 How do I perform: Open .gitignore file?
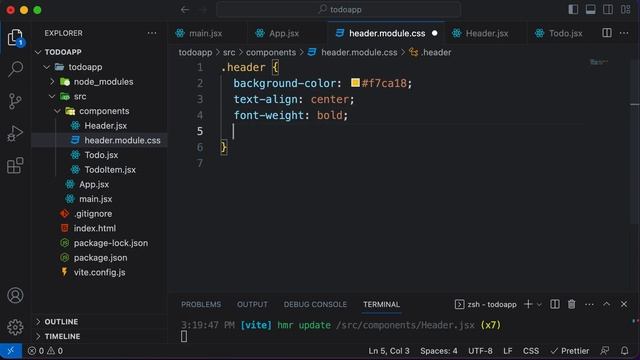[x=99, y=214]
